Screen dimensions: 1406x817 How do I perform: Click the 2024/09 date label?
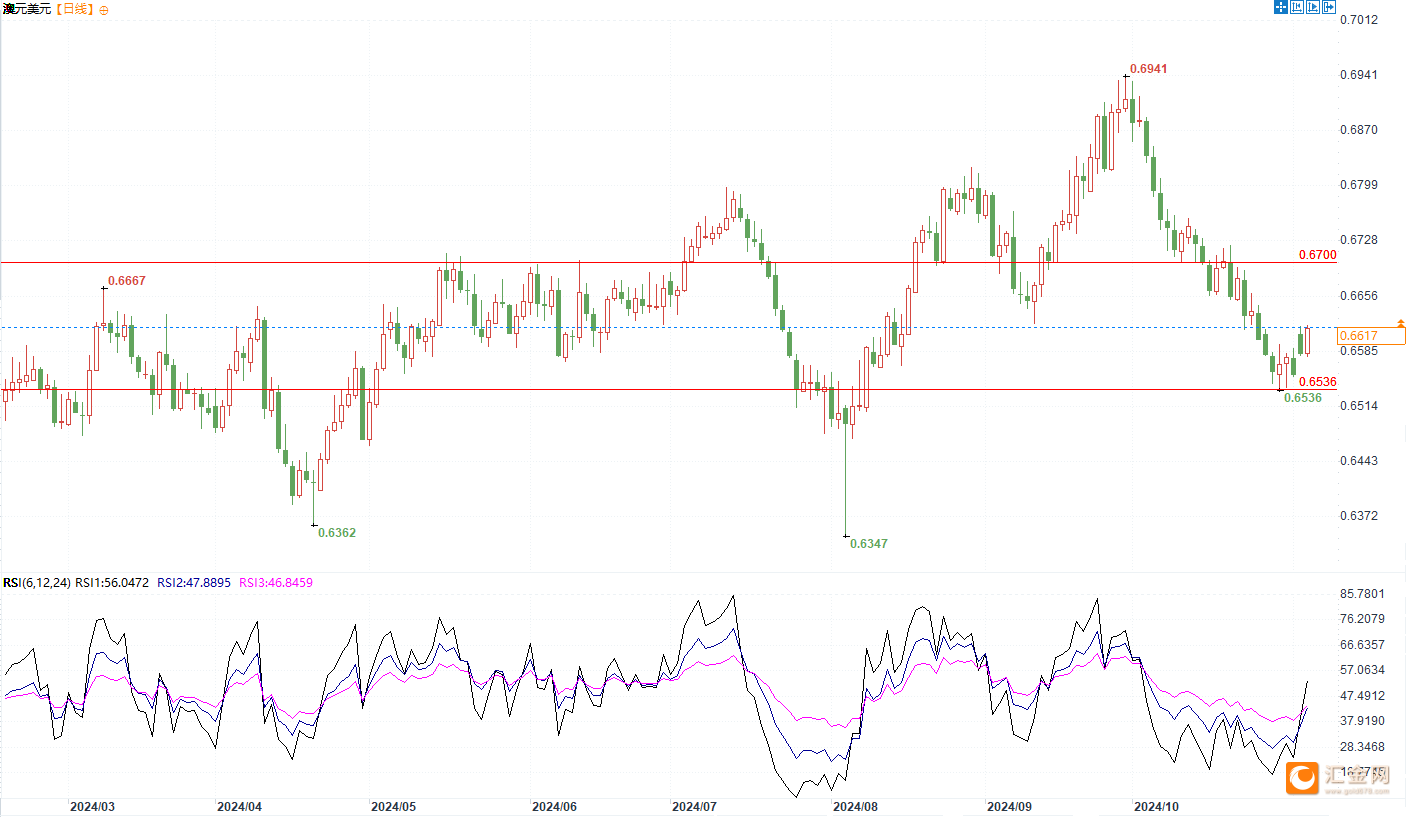(1010, 806)
